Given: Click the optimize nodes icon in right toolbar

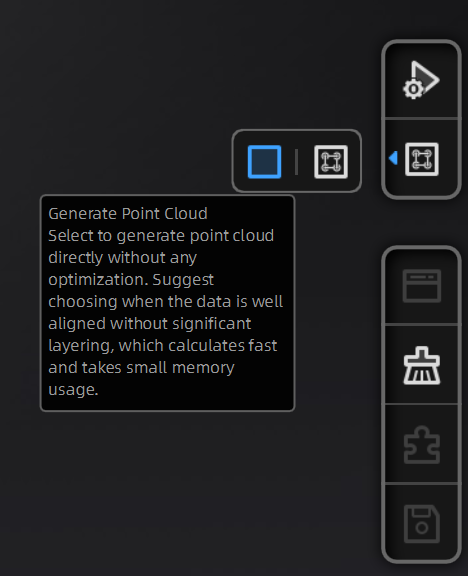Looking at the screenshot, I should (422, 159).
